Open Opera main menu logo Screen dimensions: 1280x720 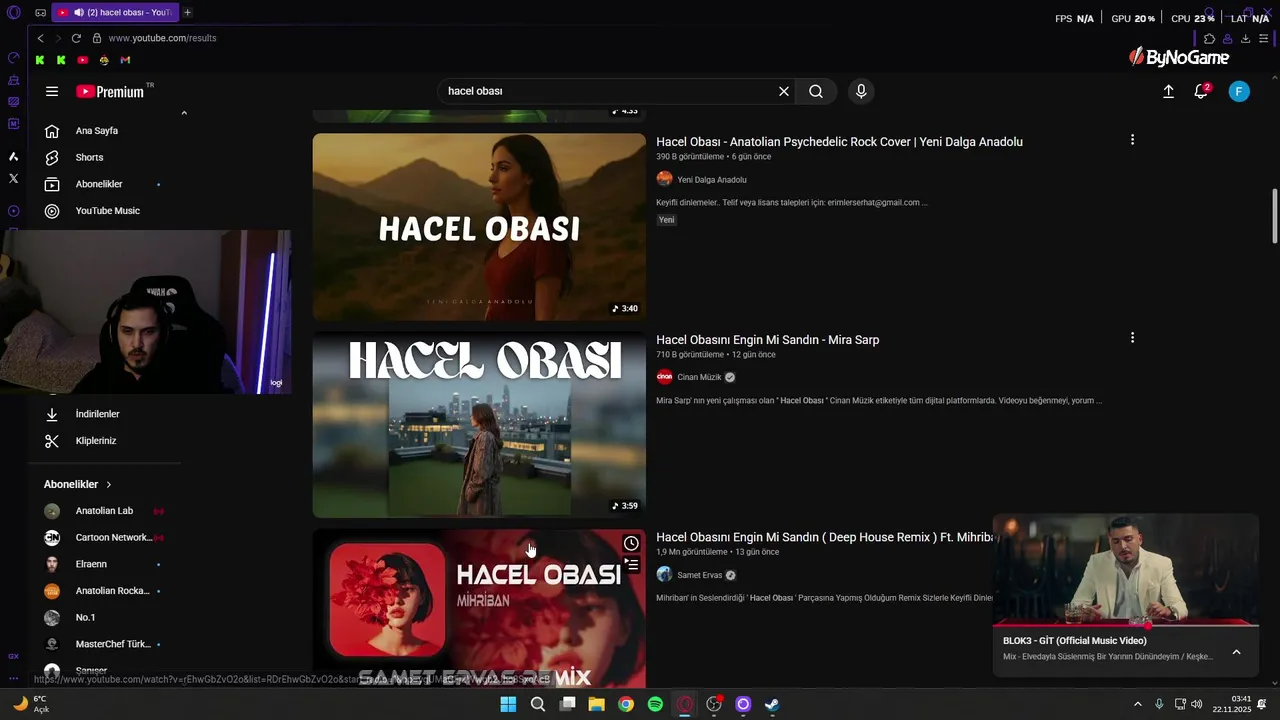point(13,12)
